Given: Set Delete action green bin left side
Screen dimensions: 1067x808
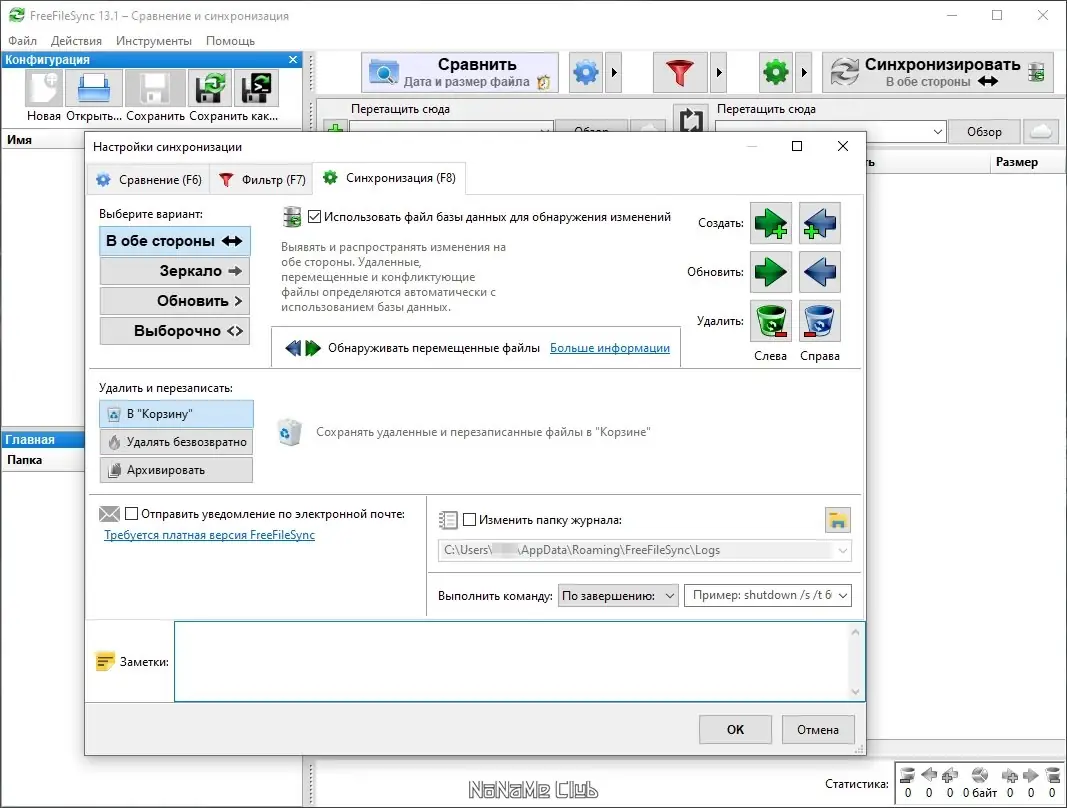Looking at the screenshot, I should [x=771, y=321].
